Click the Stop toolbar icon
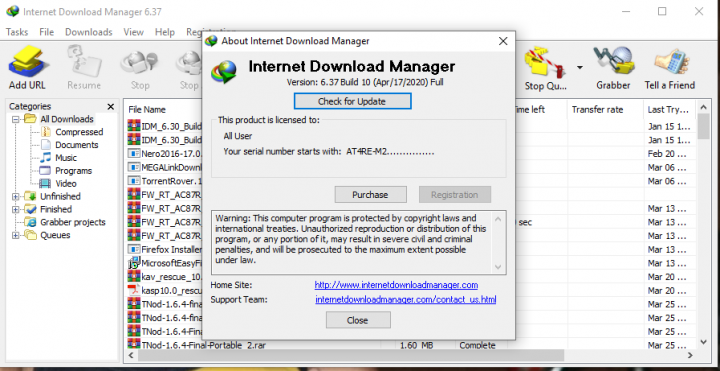 click(140, 67)
